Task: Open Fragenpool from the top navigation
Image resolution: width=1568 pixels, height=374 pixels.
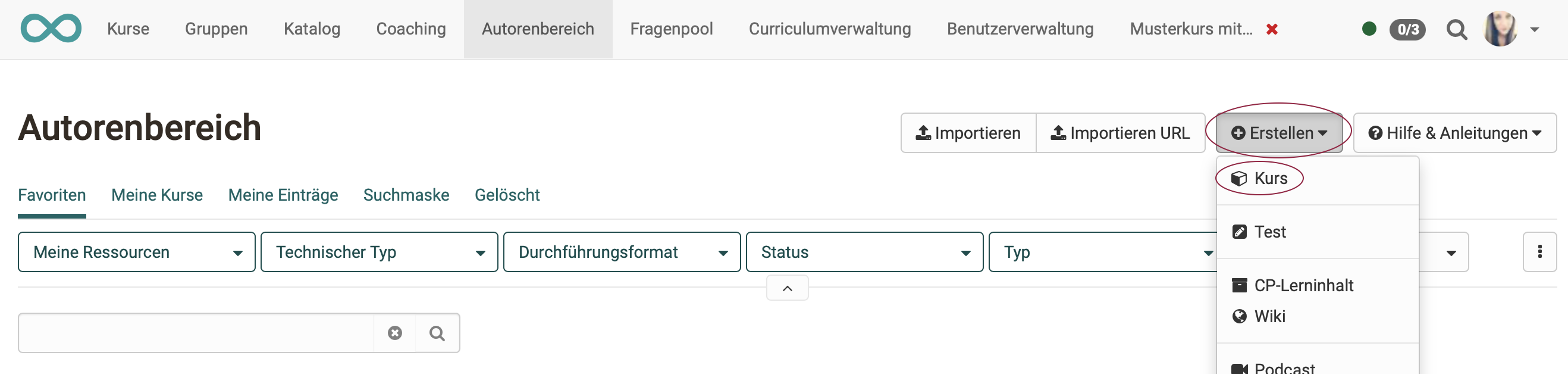Action: [x=672, y=29]
